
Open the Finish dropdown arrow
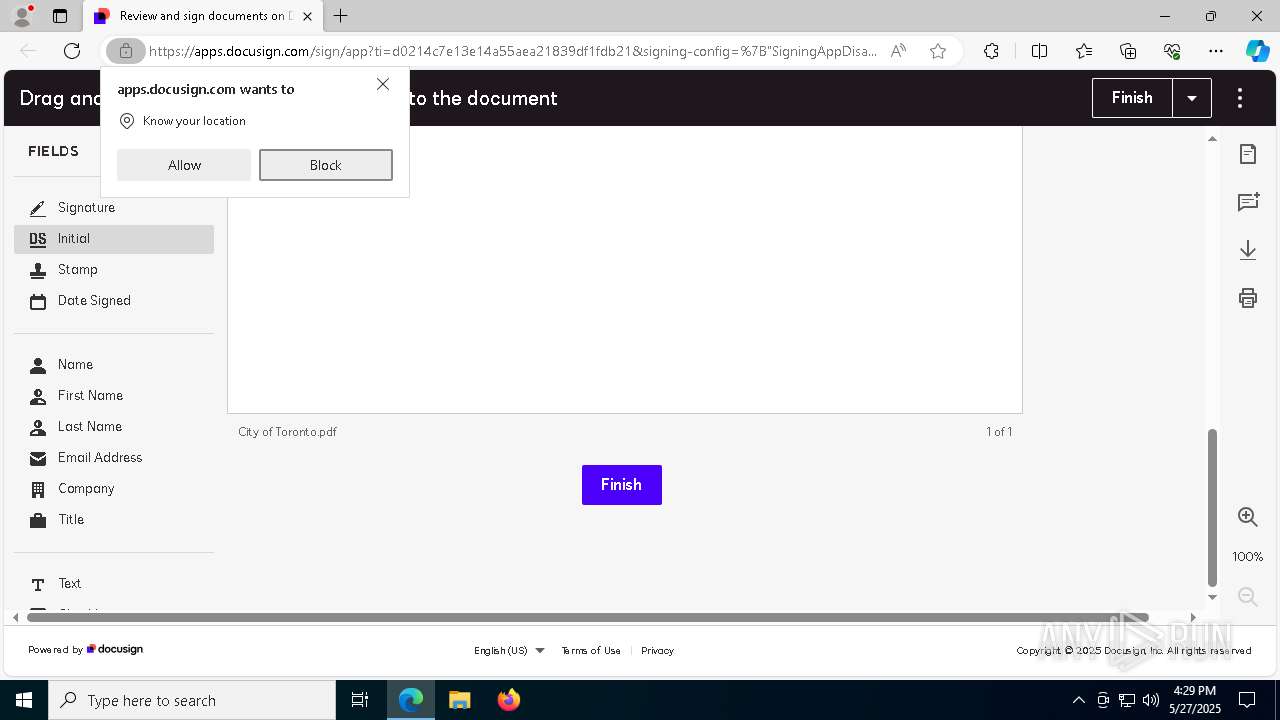[1192, 98]
